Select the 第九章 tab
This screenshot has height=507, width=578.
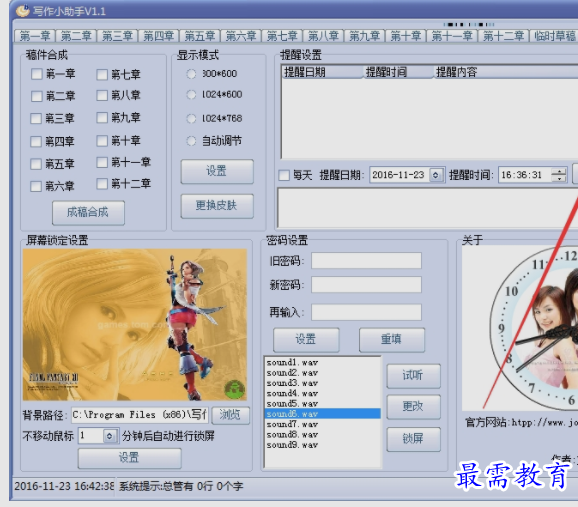pyautogui.click(x=365, y=36)
